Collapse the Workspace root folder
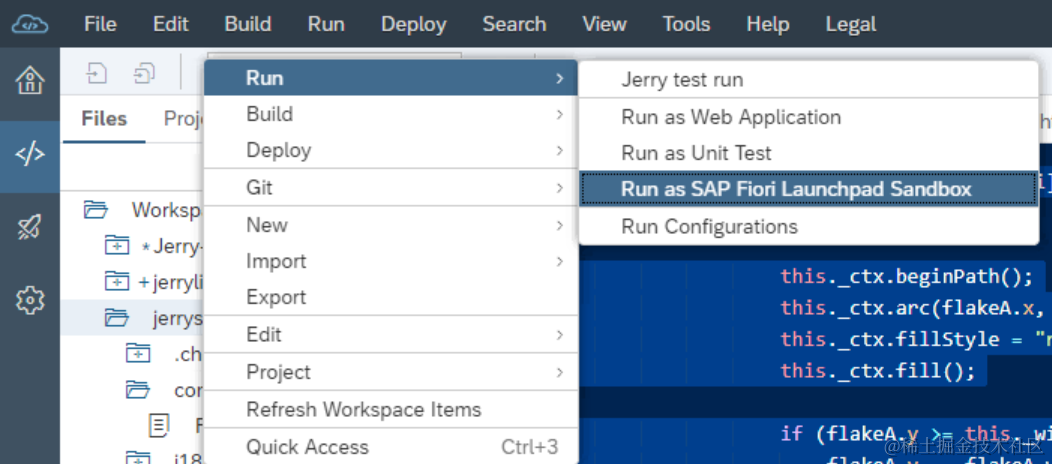 (96, 210)
